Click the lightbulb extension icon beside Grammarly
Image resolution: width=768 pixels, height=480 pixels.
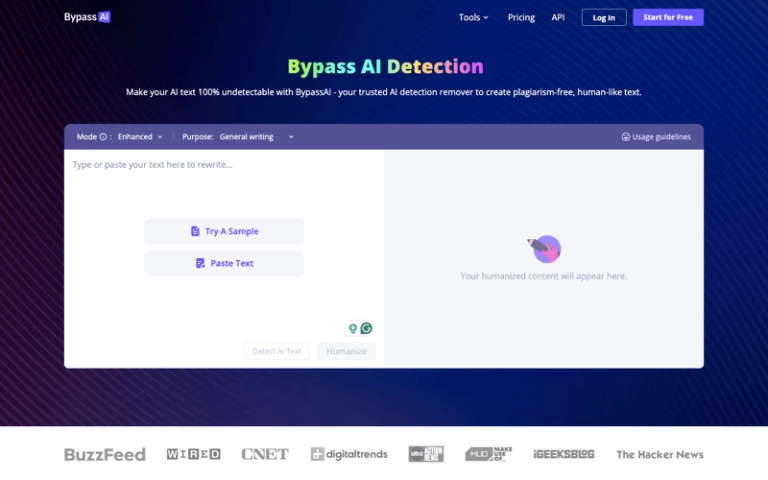352,328
